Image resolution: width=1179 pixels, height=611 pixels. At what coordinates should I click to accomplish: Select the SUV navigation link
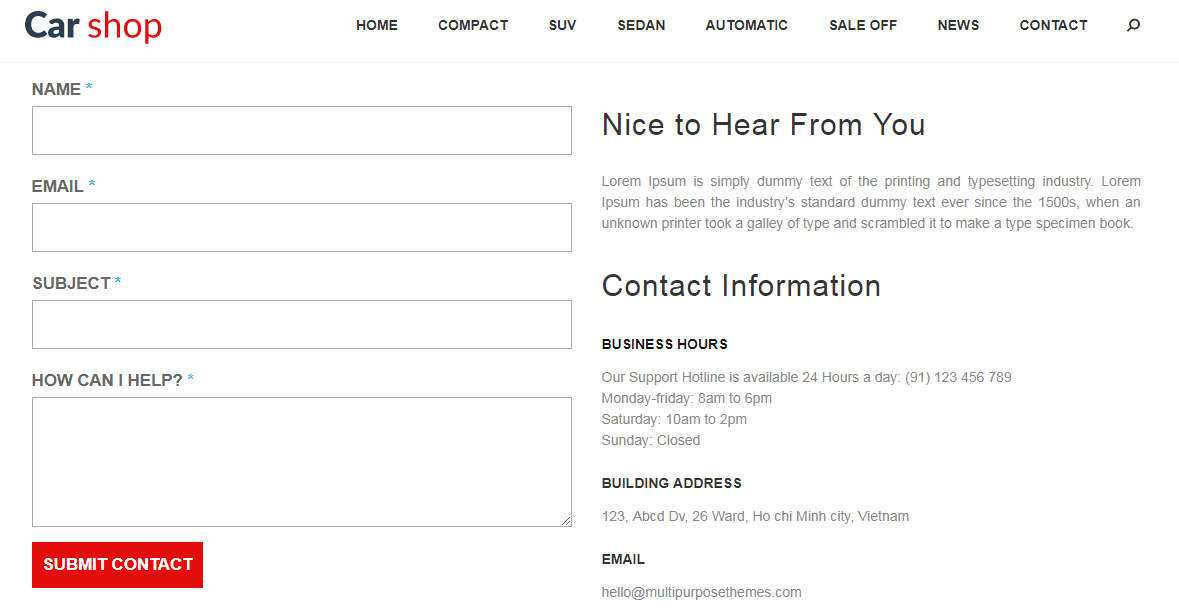[x=562, y=25]
